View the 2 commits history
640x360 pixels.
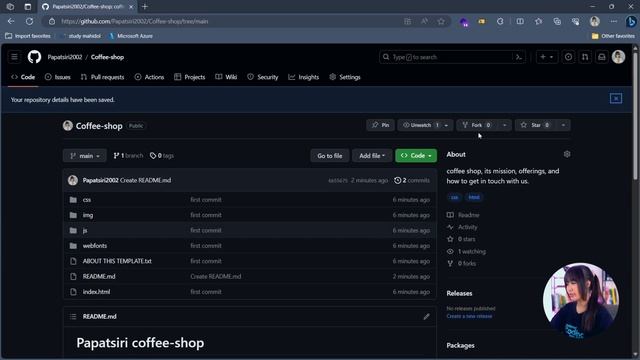412,180
